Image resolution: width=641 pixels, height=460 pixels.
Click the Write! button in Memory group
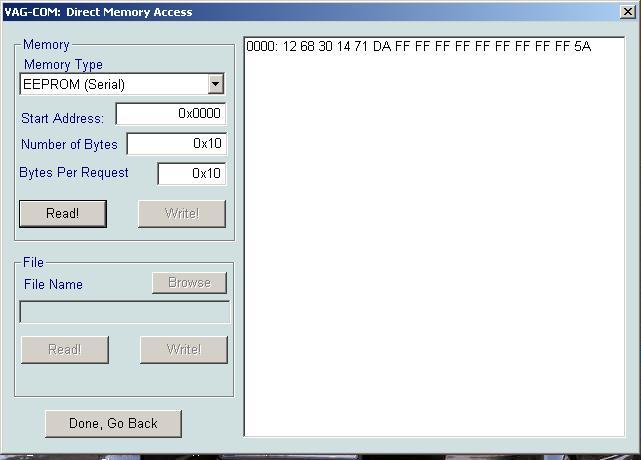(x=182, y=213)
